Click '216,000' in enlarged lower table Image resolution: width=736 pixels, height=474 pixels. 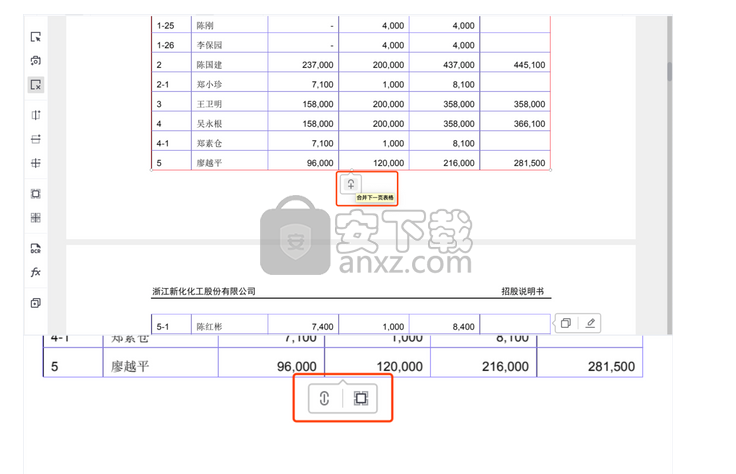pos(505,367)
